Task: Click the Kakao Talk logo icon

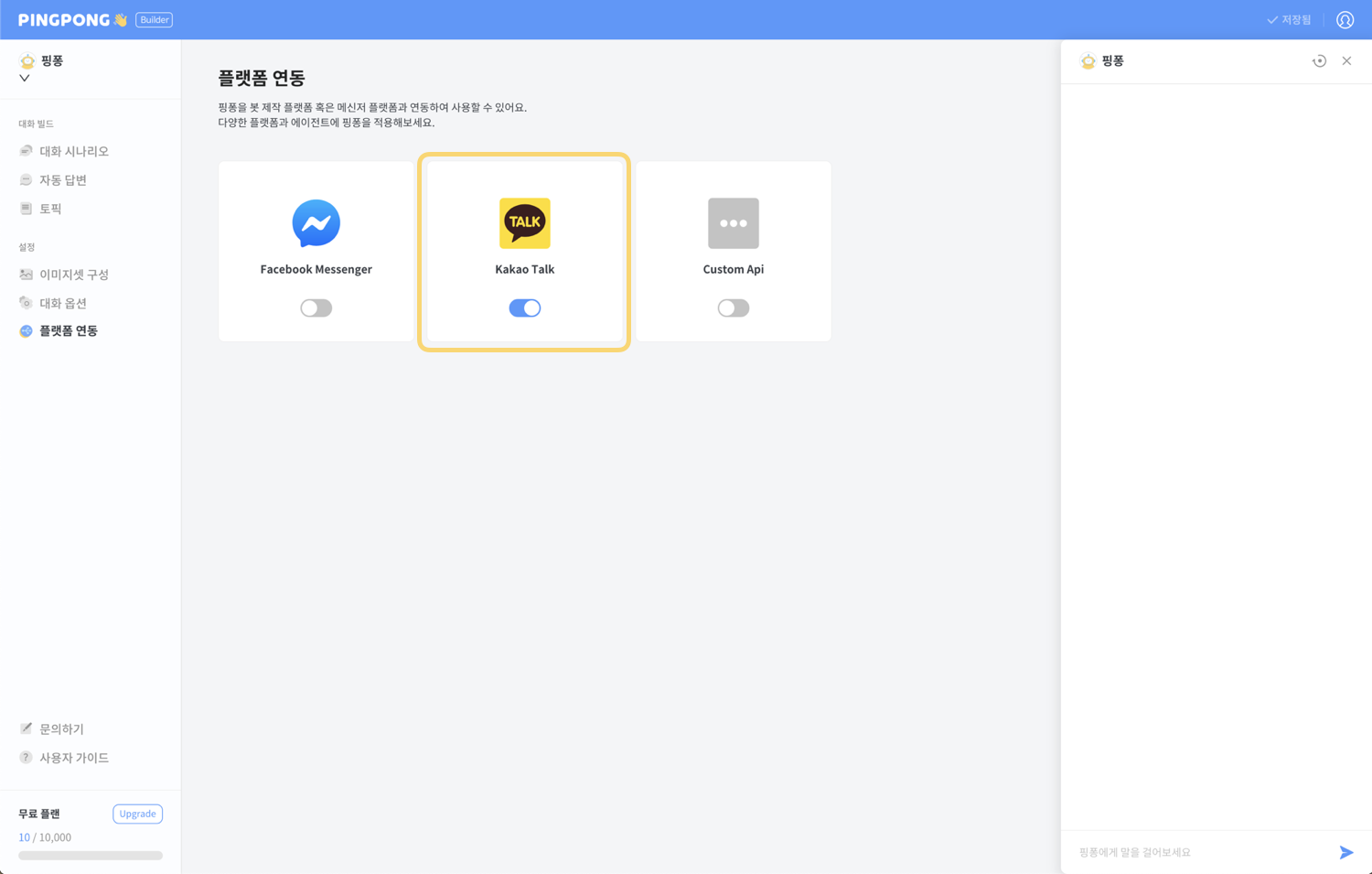Action: (525, 223)
